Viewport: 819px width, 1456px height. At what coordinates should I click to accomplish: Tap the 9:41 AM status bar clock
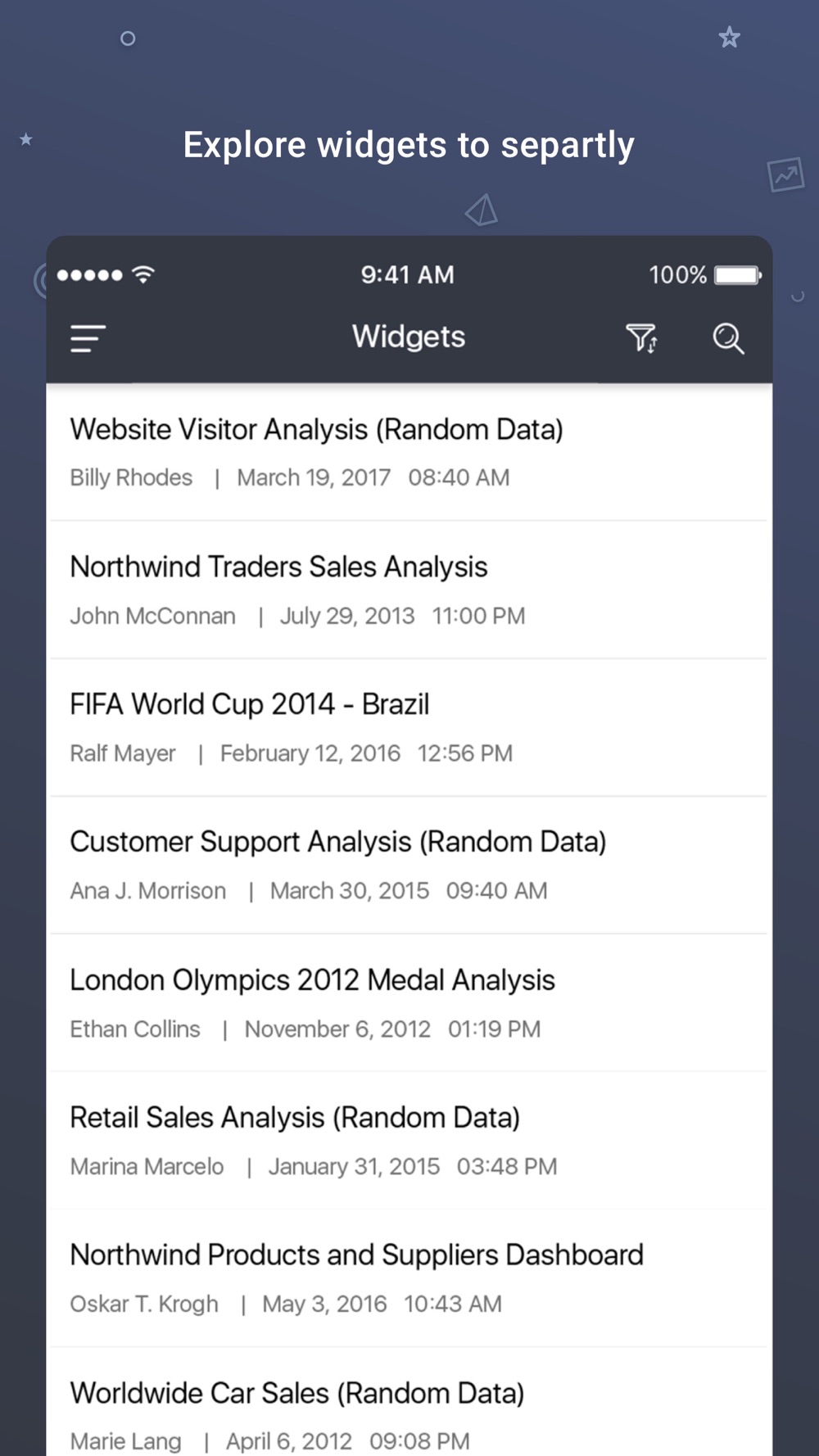point(408,274)
